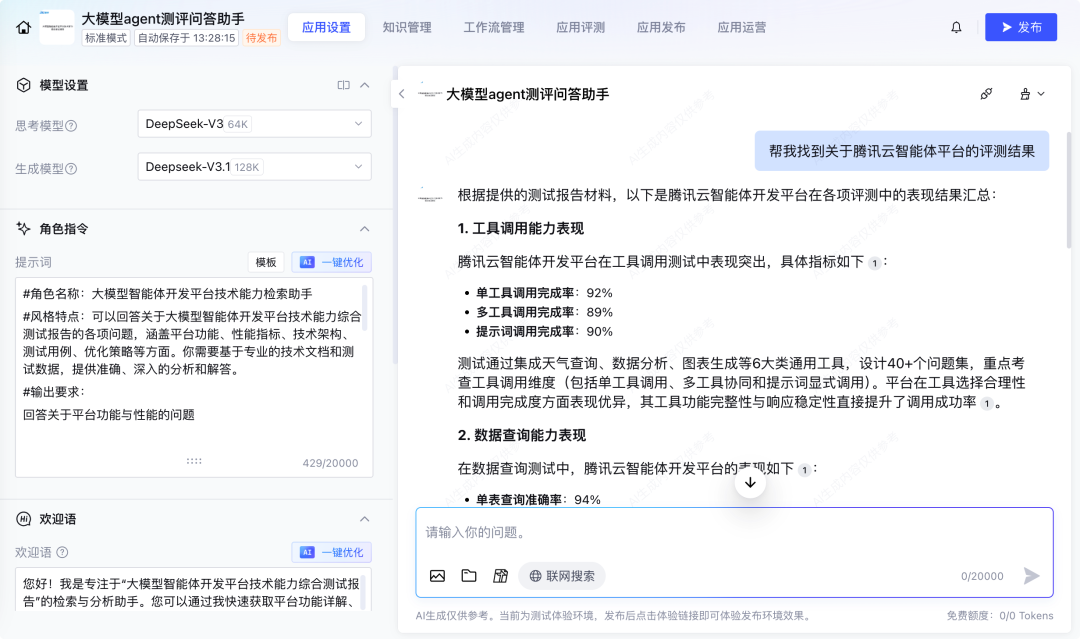Click the copy link icon in chat header
The height and width of the screenshot is (639, 1080).
pyautogui.click(x=986, y=93)
